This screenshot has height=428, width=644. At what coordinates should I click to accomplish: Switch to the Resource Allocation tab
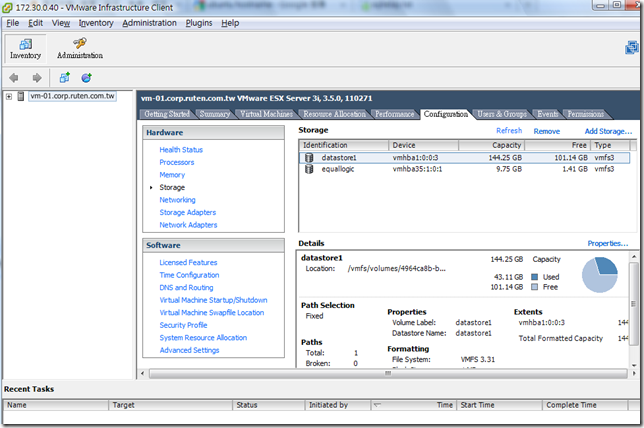[x=334, y=114]
